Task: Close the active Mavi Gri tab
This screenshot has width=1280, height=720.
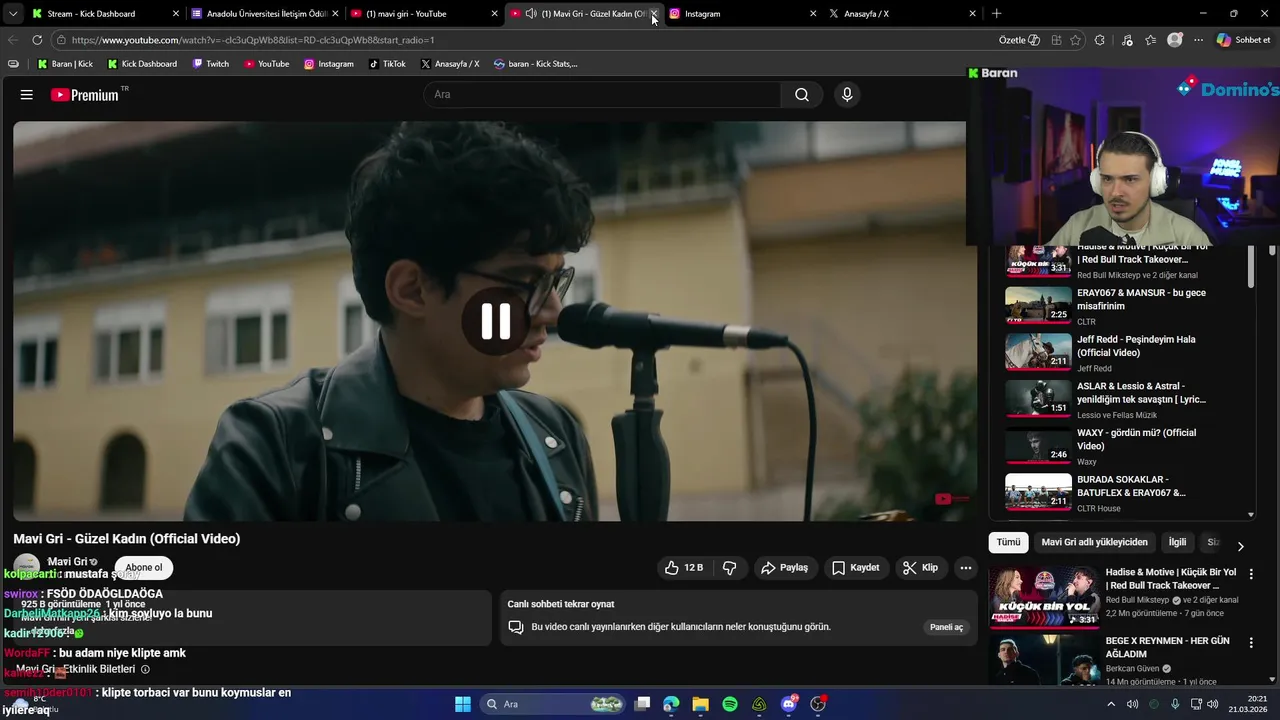Action: 654,14
